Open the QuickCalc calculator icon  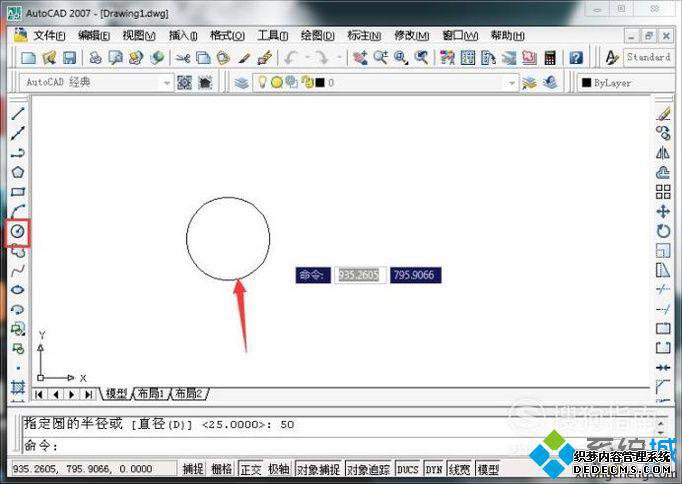tap(550, 57)
